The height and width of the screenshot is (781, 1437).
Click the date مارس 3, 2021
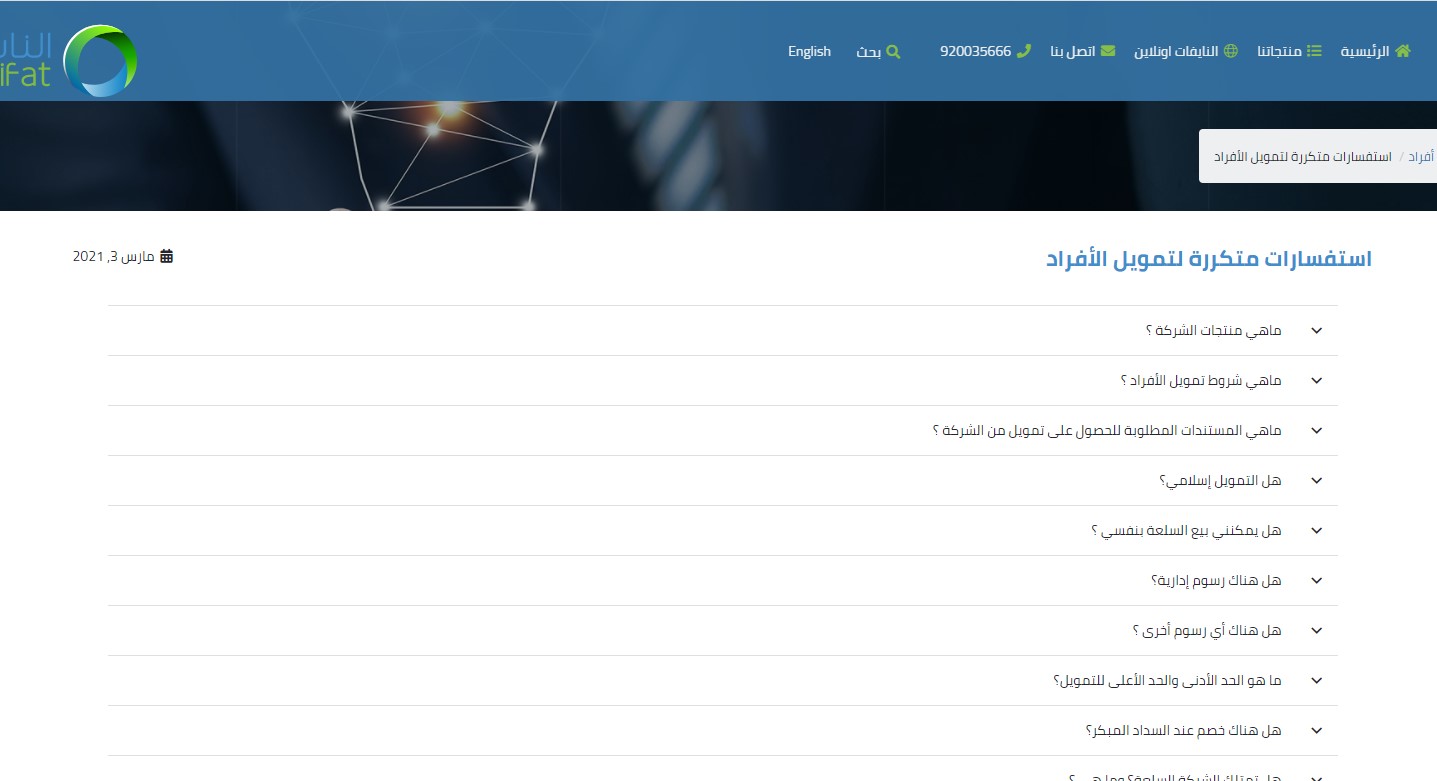click(114, 256)
